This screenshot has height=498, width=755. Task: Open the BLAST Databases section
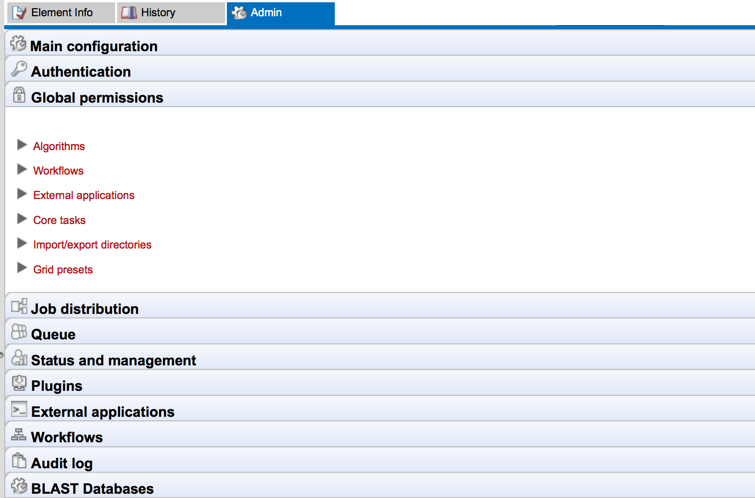(380, 485)
